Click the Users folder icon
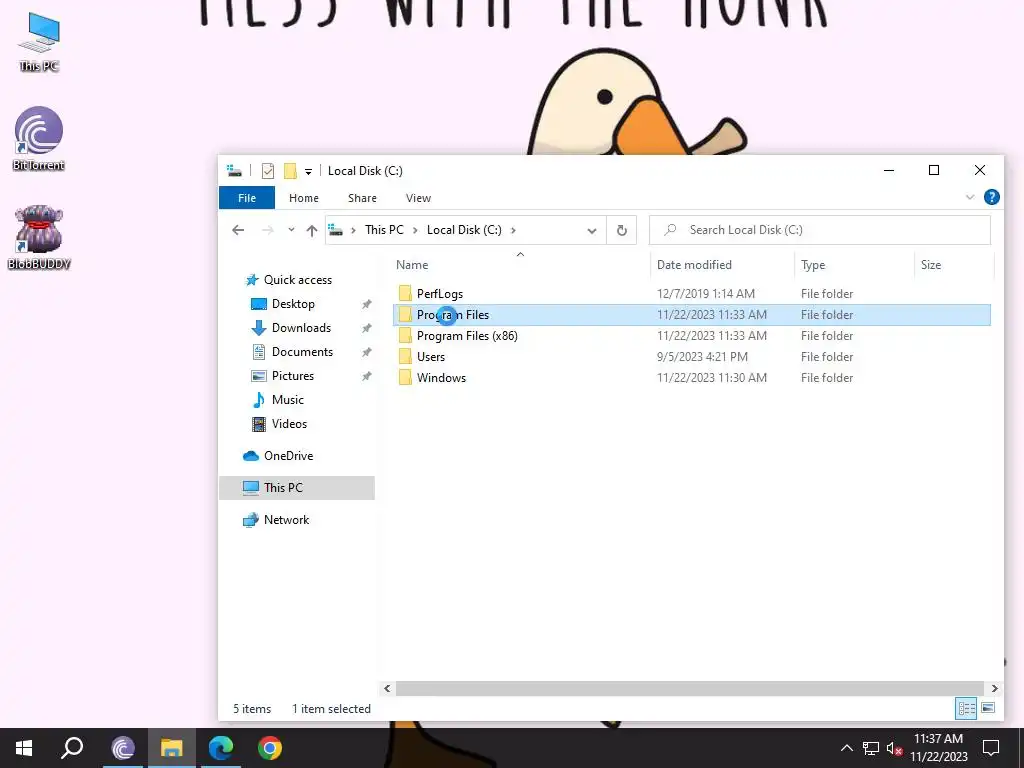Image resolution: width=1024 pixels, height=768 pixels. (x=405, y=357)
